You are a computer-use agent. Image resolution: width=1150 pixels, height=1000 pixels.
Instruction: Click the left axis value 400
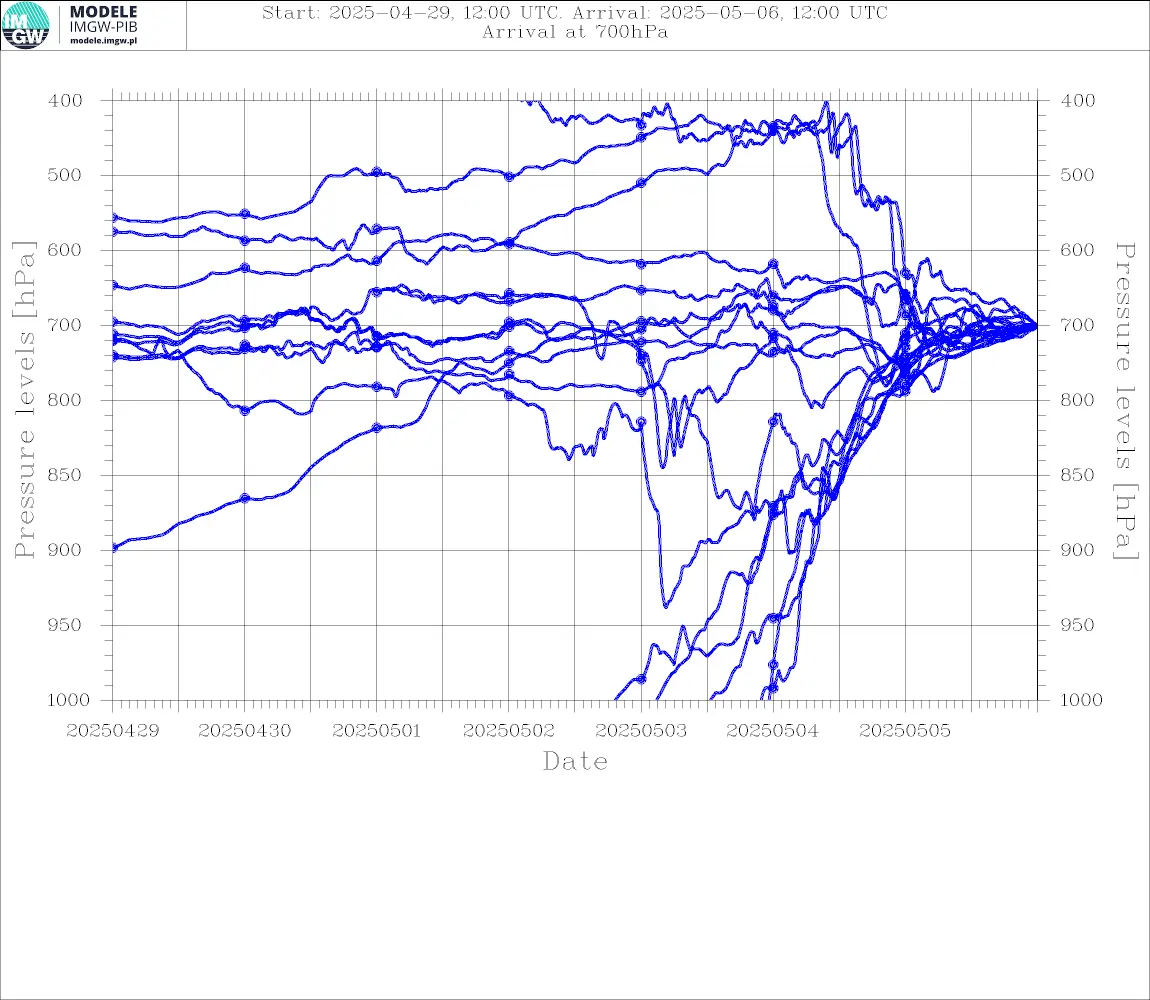(x=65, y=101)
